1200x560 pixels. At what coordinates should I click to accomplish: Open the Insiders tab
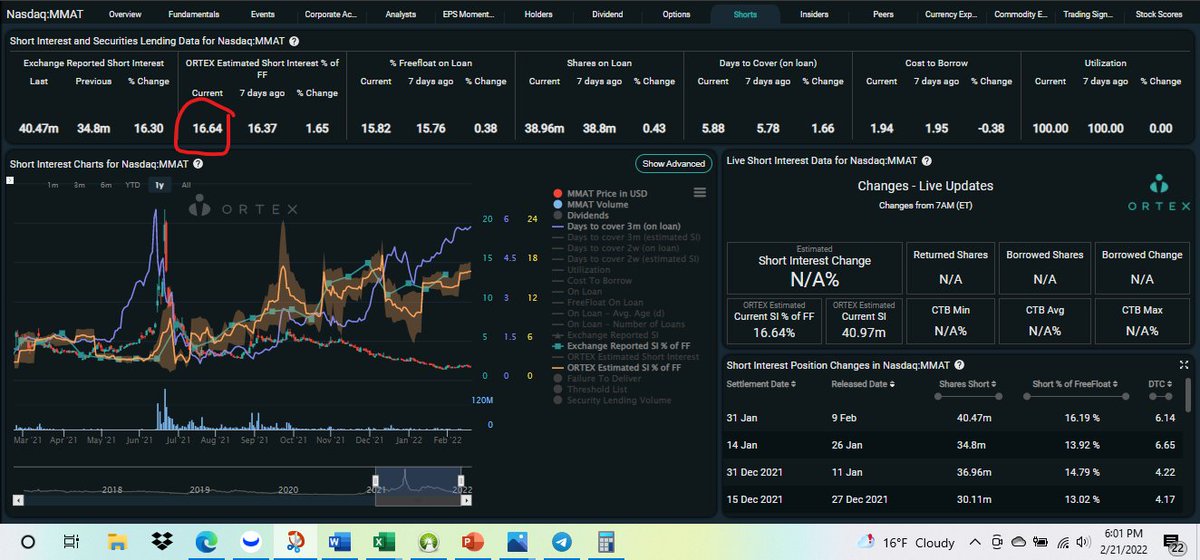pos(814,15)
